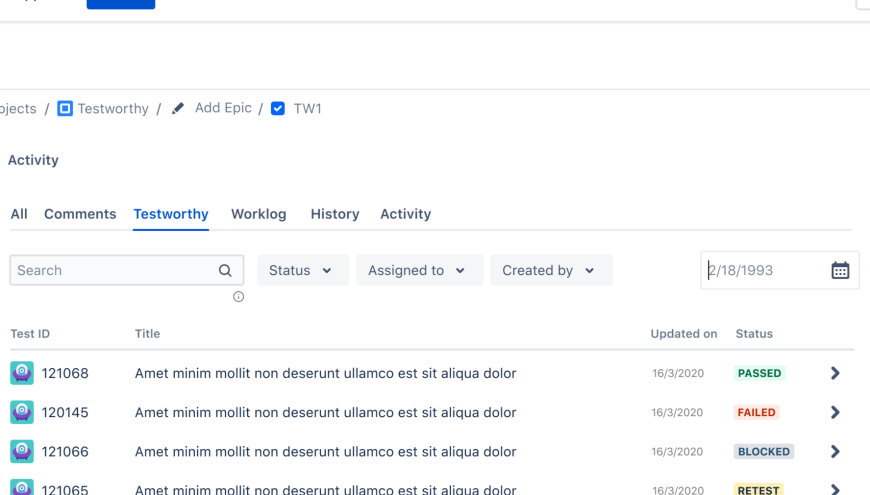The height and width of the screenshot is (495, 870).
Task: Open the Assigned to dropdown
Action: tap(418, 270)
